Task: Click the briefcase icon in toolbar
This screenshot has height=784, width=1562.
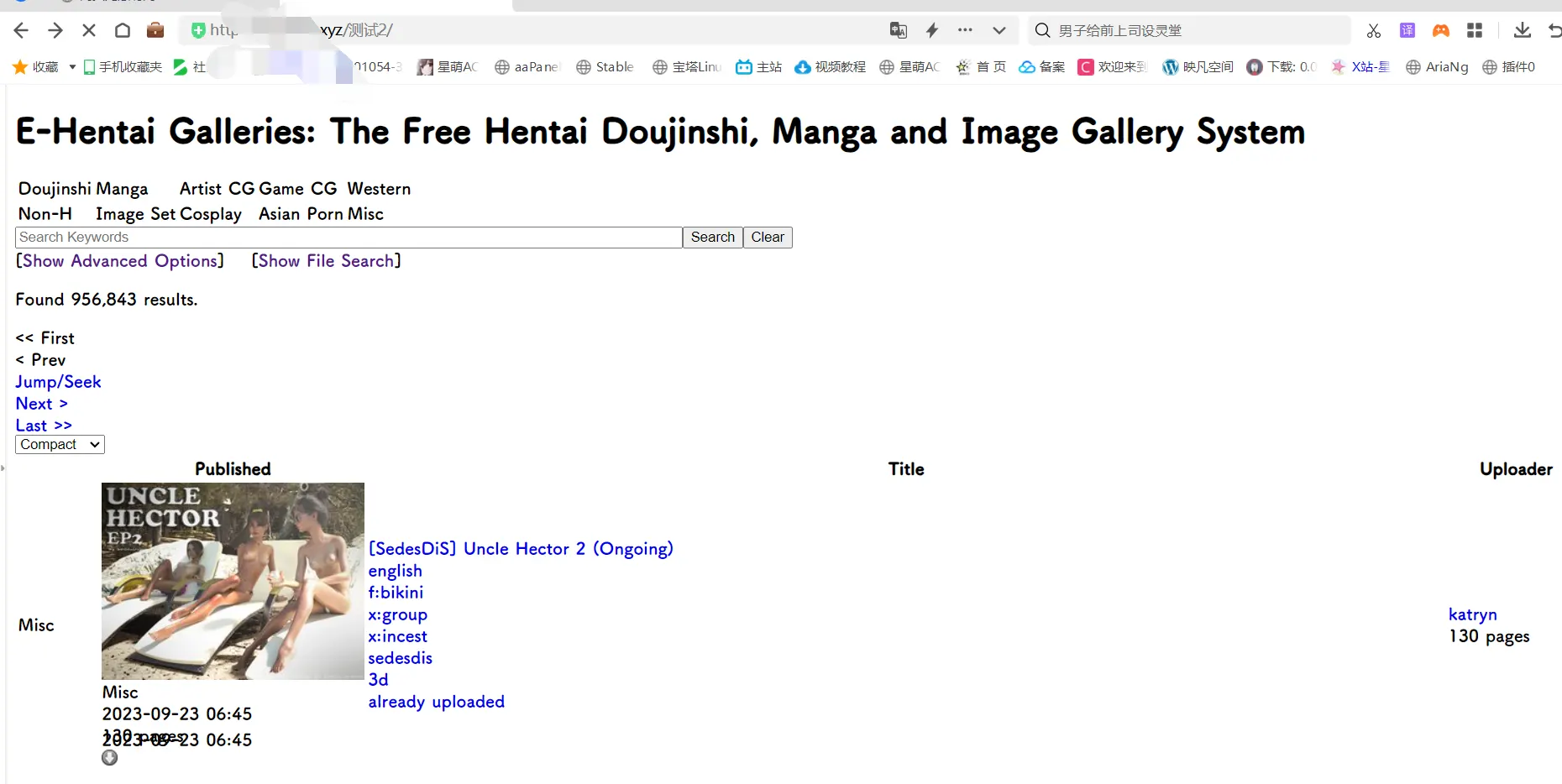Action: (155, 31)
